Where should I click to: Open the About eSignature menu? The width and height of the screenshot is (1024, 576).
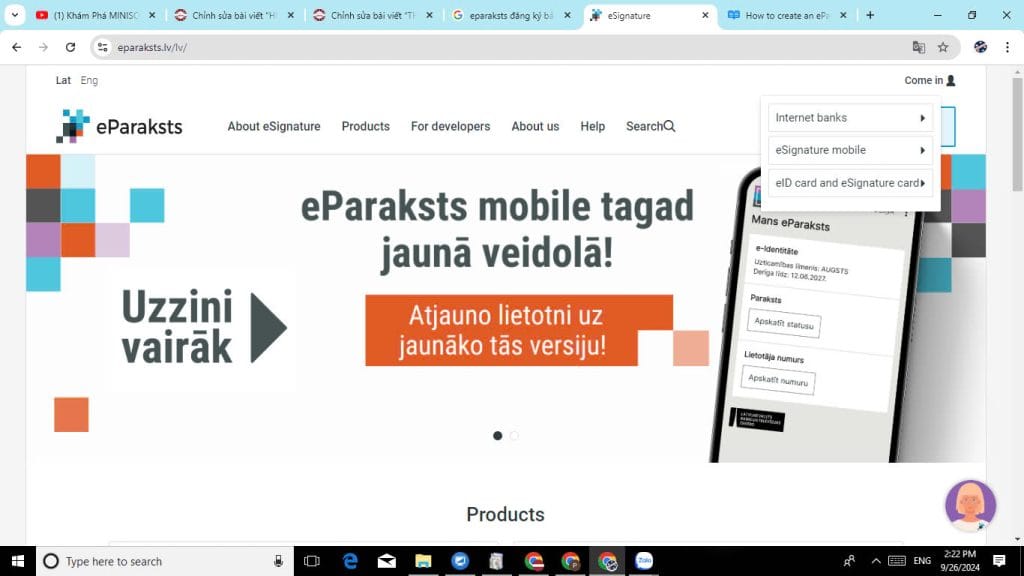click(274, 126)
